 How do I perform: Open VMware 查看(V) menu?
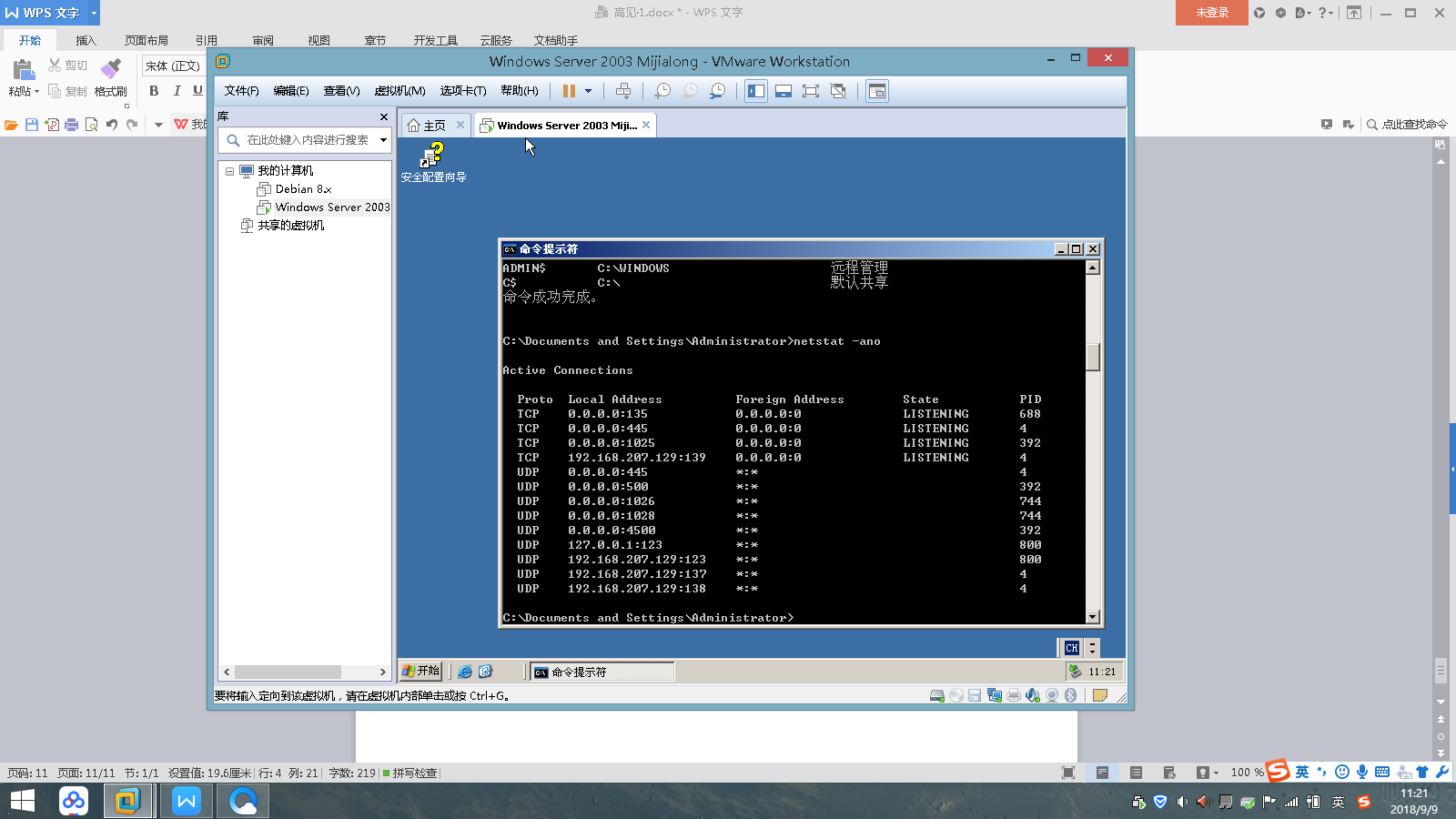pos(342,91)
